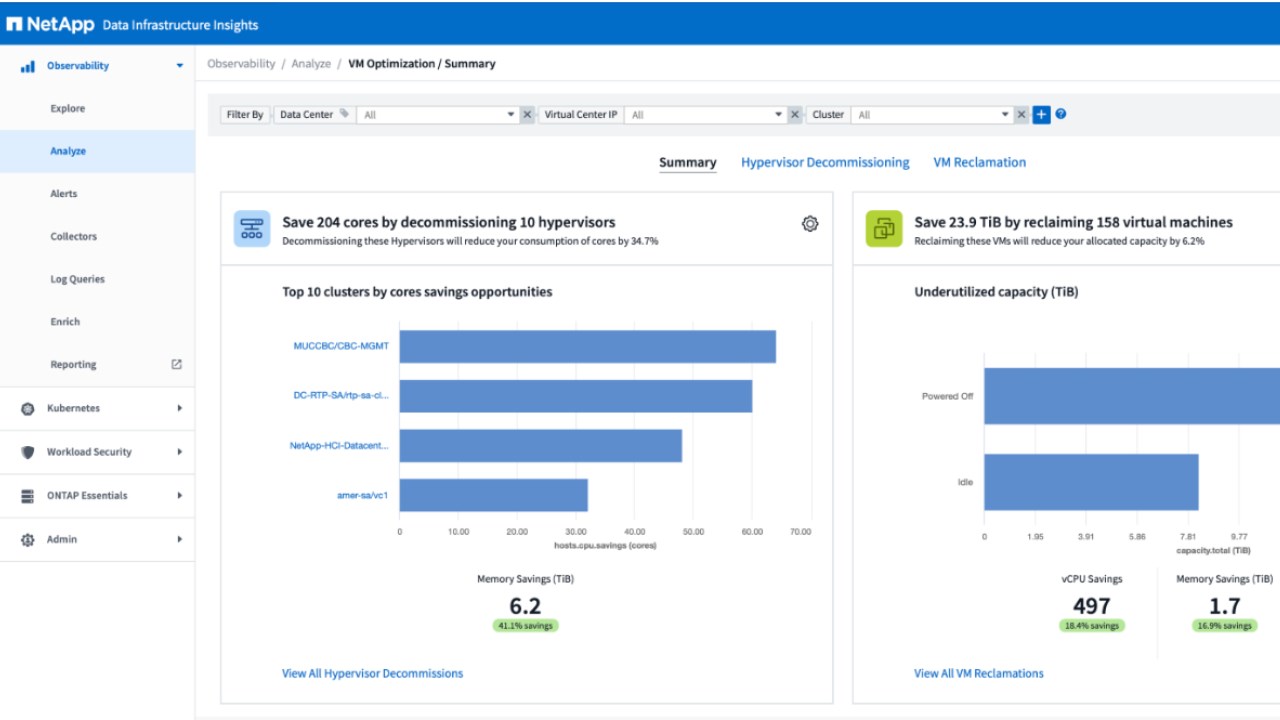Viewport: 1280px width, 720px height.
Task: Click the "Save 23.9 TiB" card heading
Action: pos(1074,223)
